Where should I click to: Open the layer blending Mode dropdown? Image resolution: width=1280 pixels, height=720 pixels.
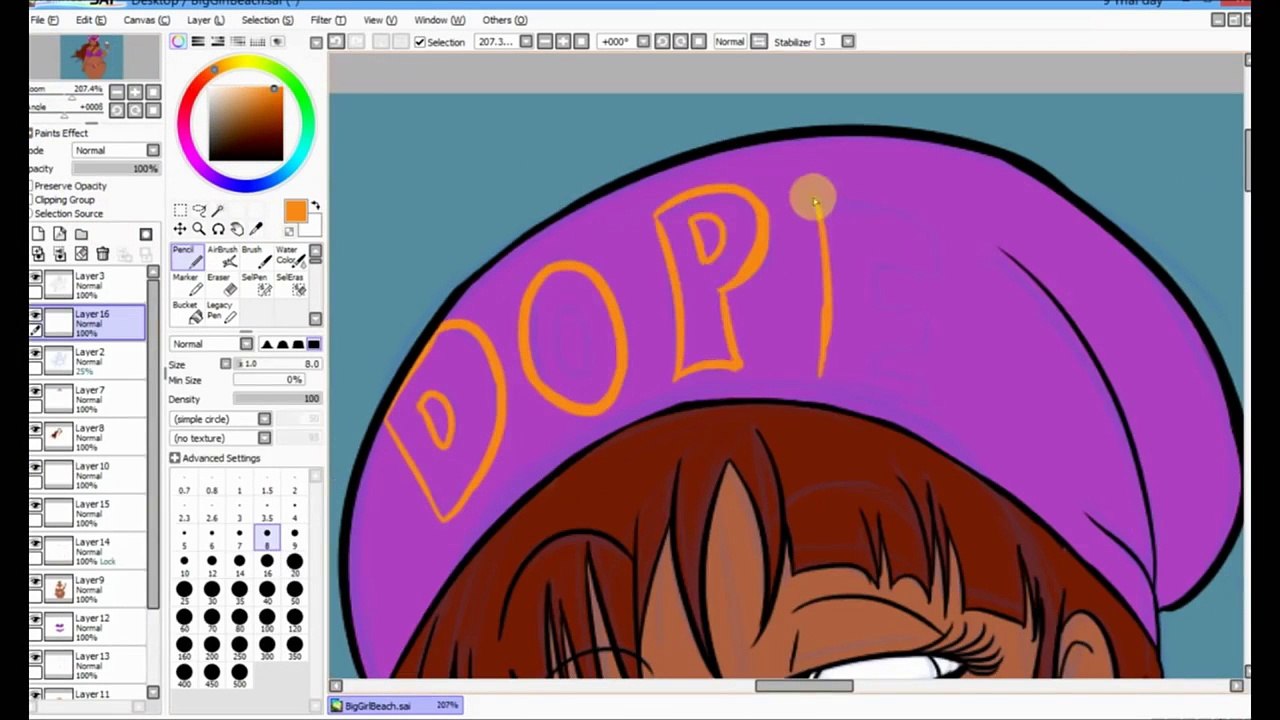pos(116,150)
